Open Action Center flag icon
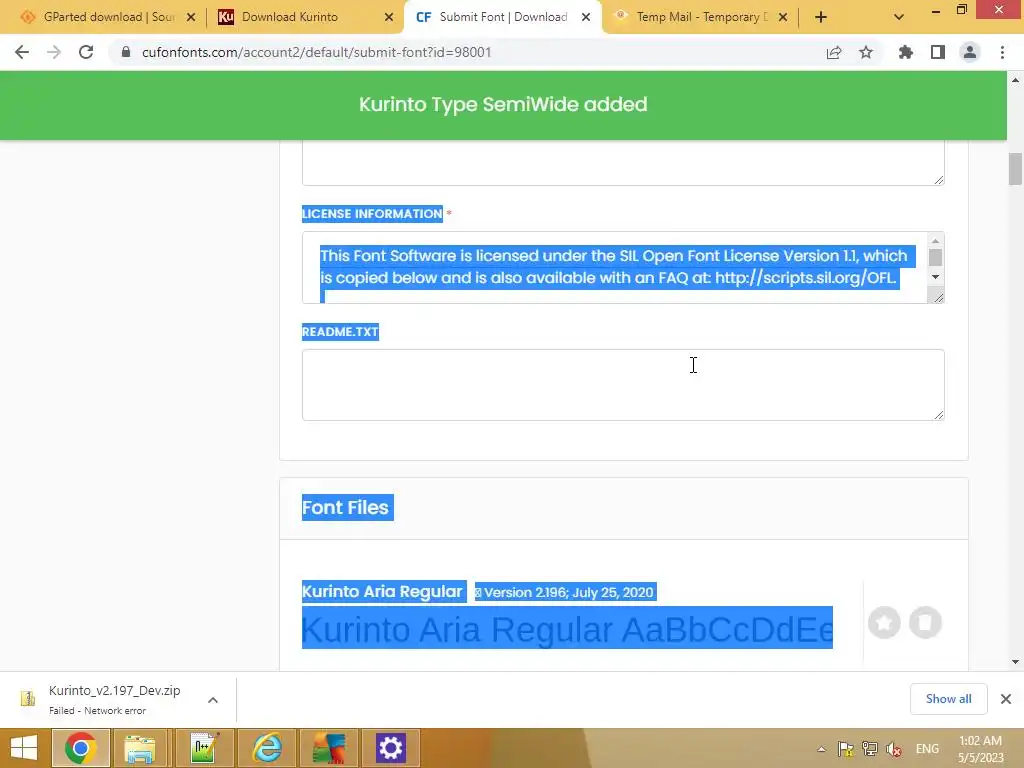The image size is (1024, 768). (x=845, y=749)
